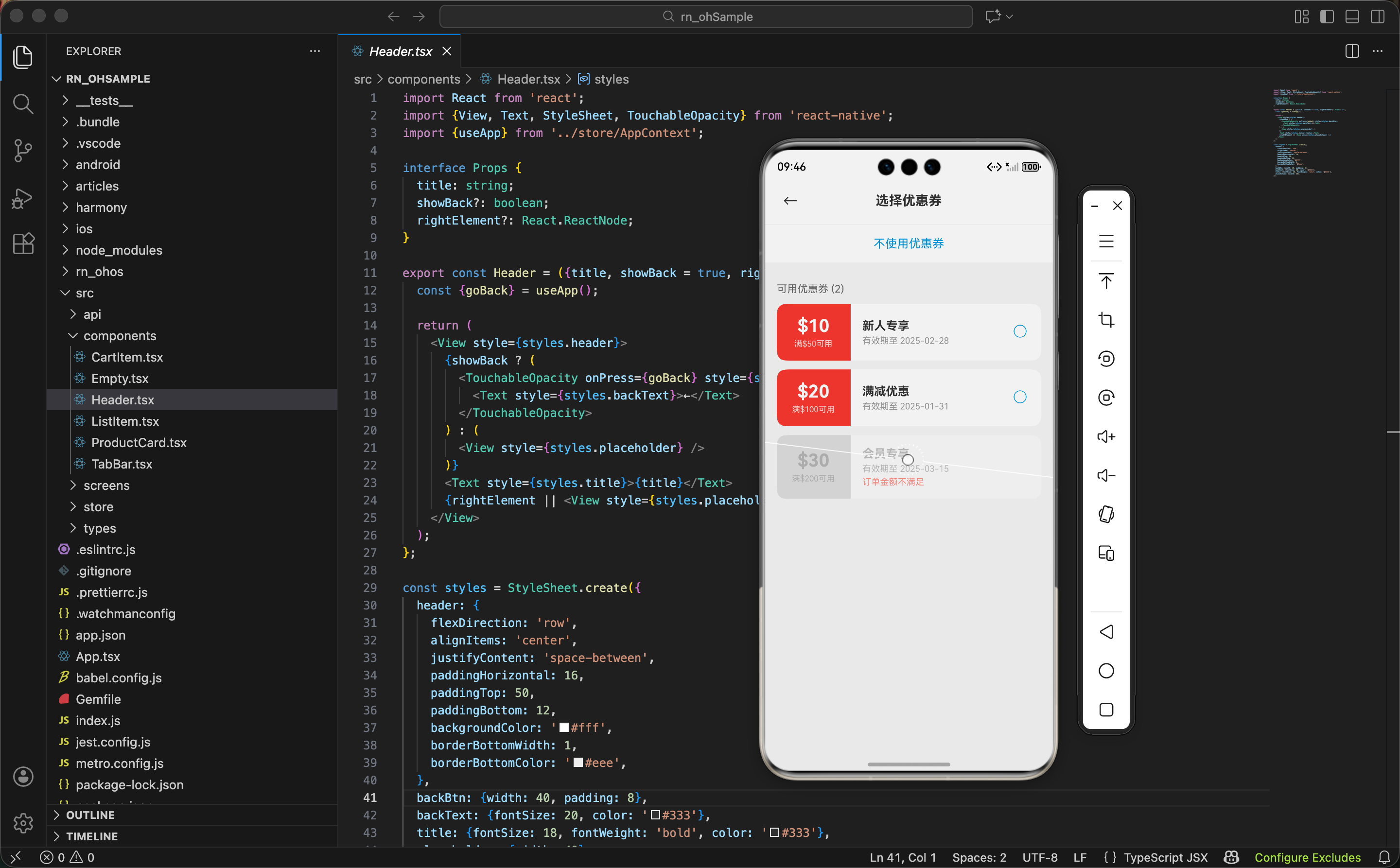Image resolution: width=1400 pixels, height=868 pixels.
Task: Select the $10 新人专享 coupon radio button
Action: tap(1019, 331)
